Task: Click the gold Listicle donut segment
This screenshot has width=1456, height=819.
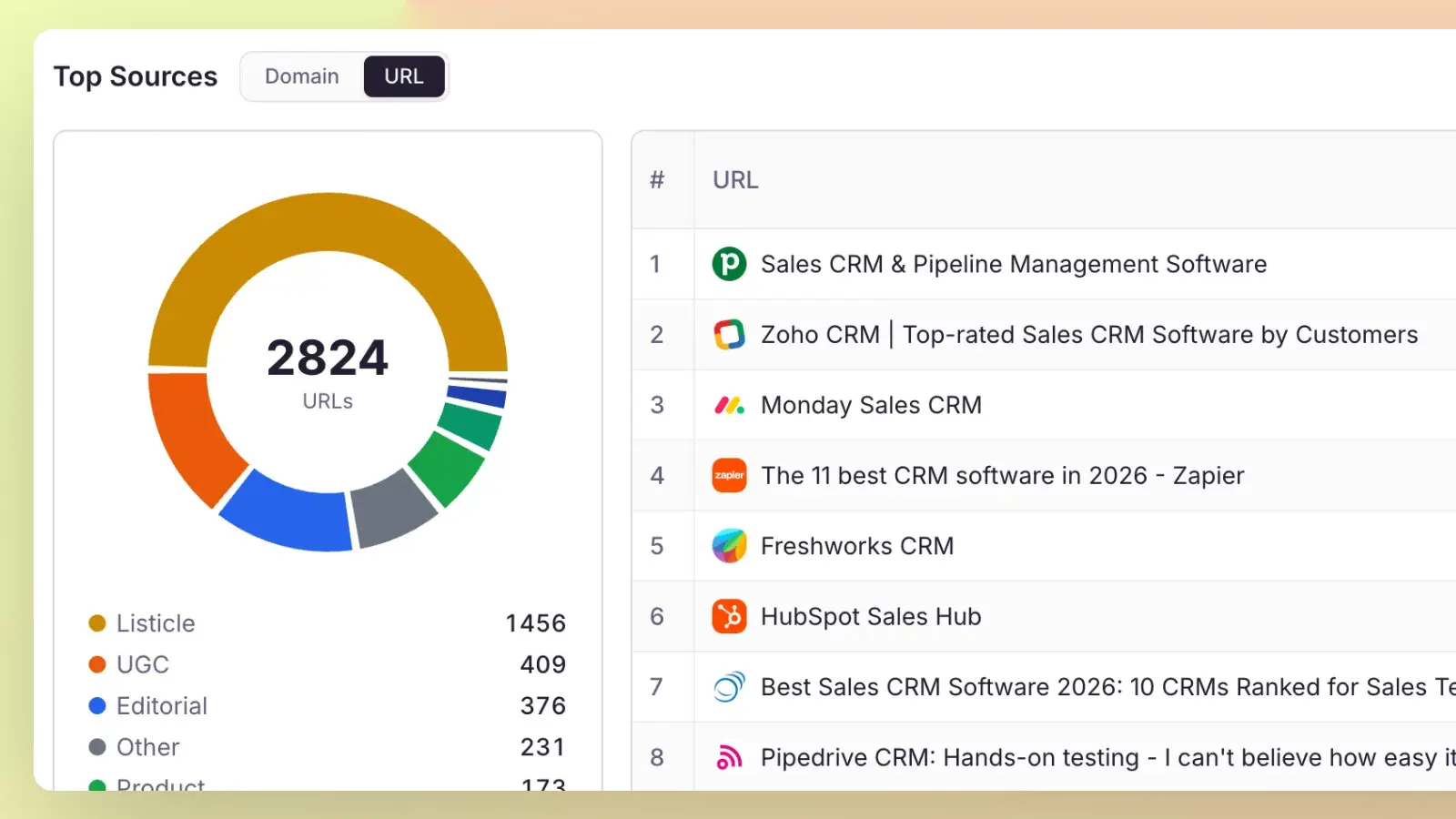Action: click(x=328, y=222)
